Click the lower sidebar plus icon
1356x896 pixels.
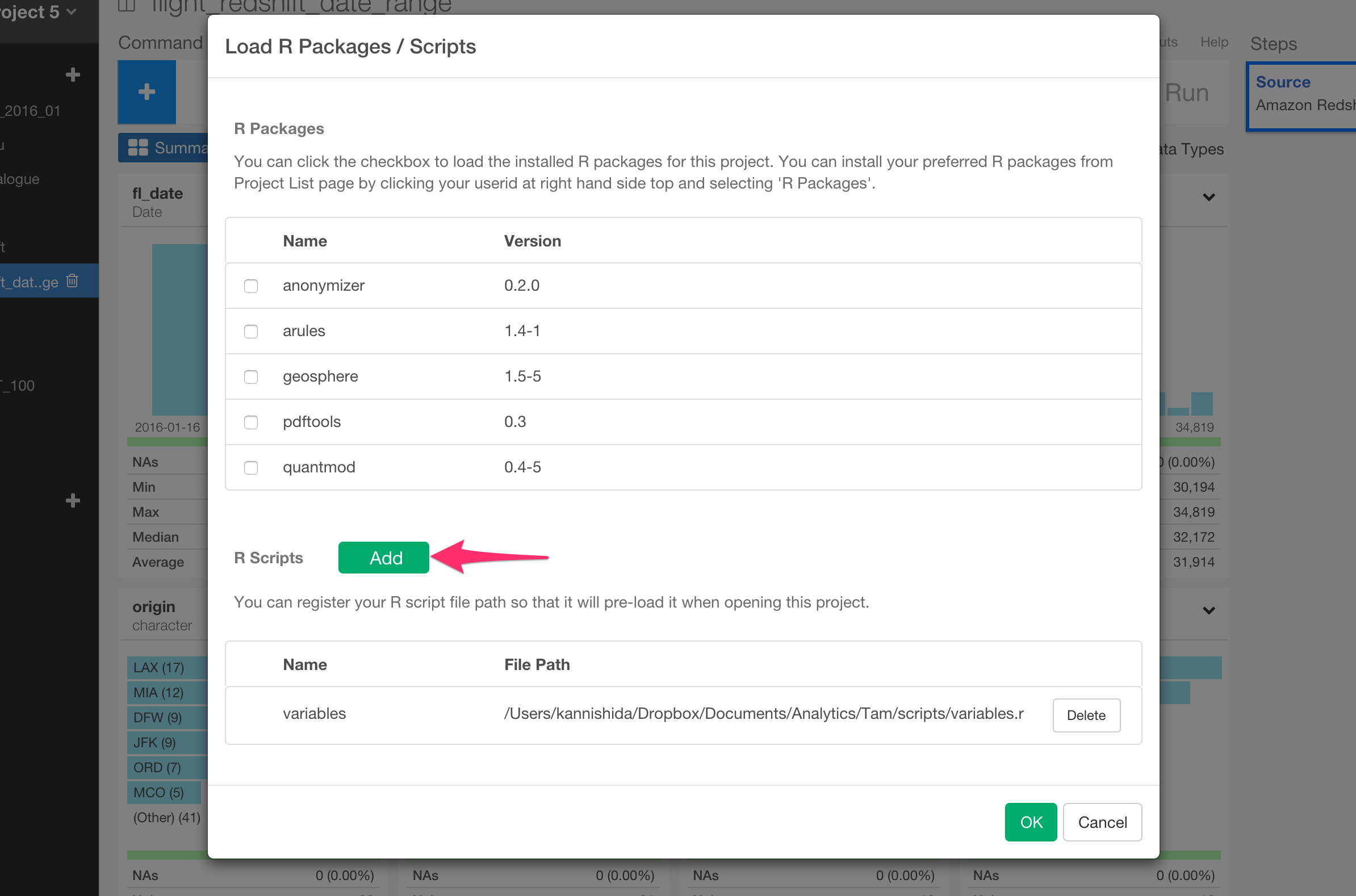pyautogui.click(x=73, y=501)
